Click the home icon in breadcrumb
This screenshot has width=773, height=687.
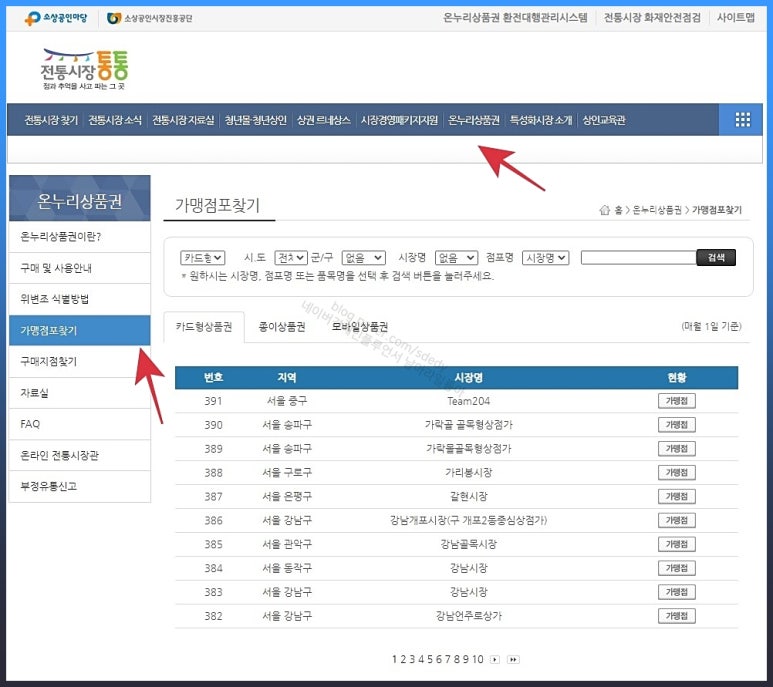click(604, 210)
